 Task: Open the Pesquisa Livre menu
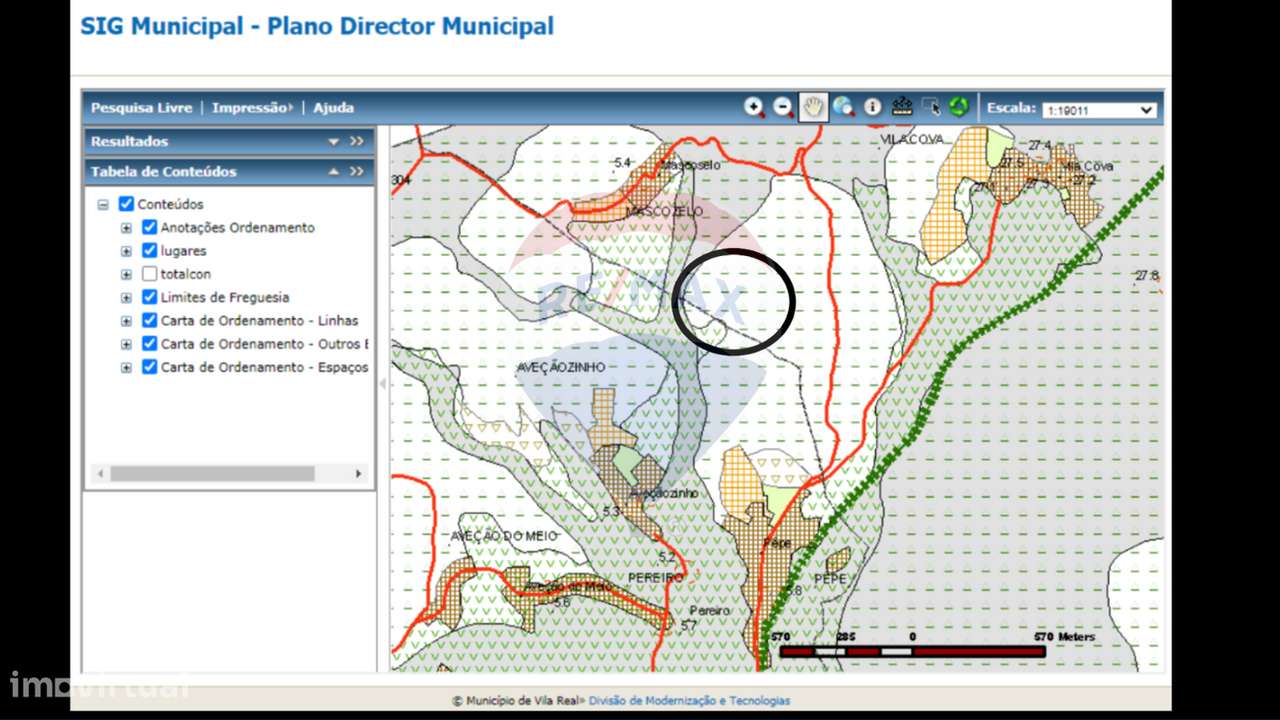(x=141, y=108)
